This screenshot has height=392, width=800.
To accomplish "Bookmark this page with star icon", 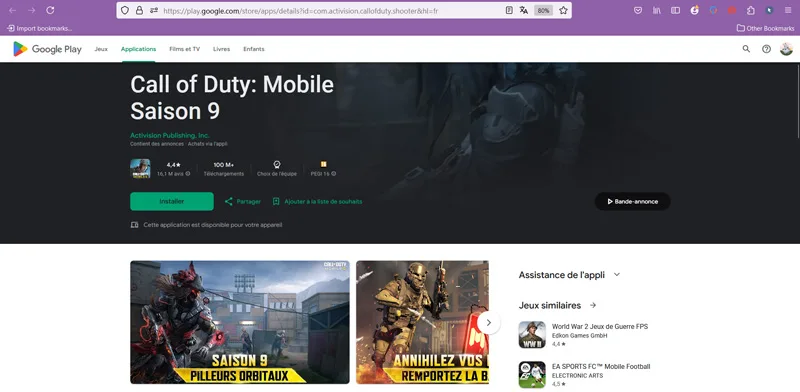I will [x=563, y=10].
